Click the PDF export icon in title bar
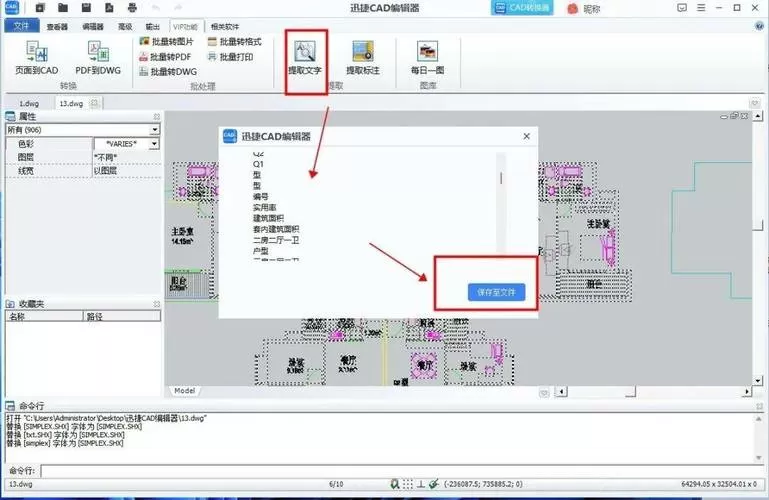This screenshot has height=500, width=769. click(x=109, y=8)
